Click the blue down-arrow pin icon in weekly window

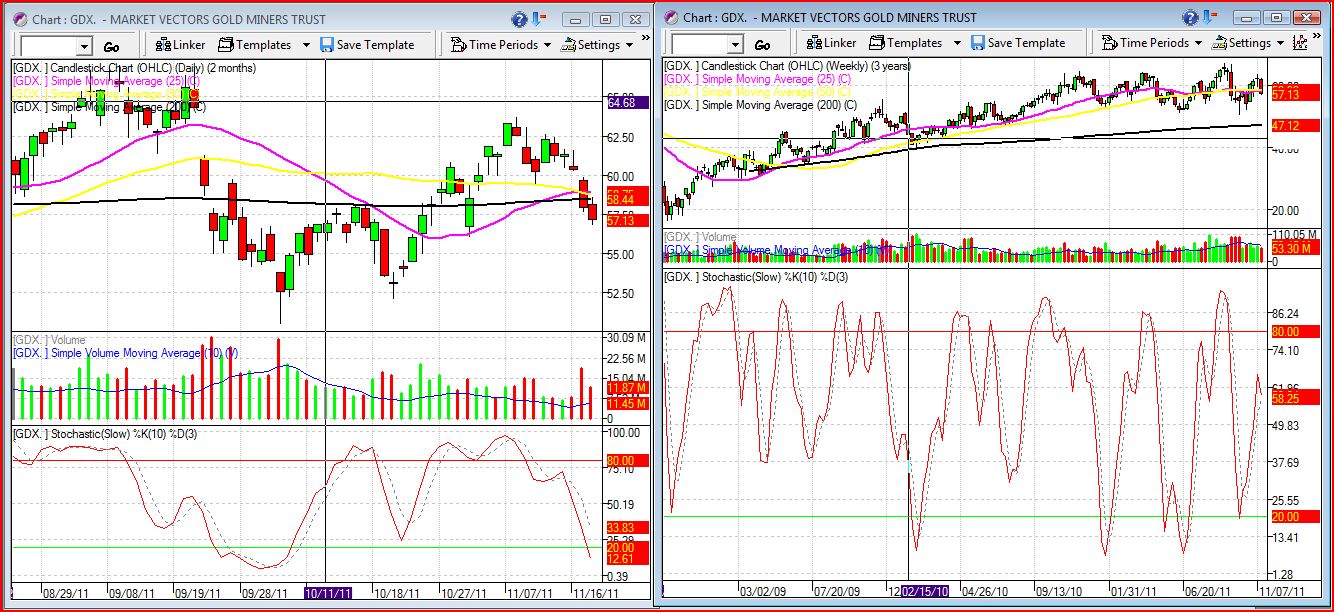1211,17
